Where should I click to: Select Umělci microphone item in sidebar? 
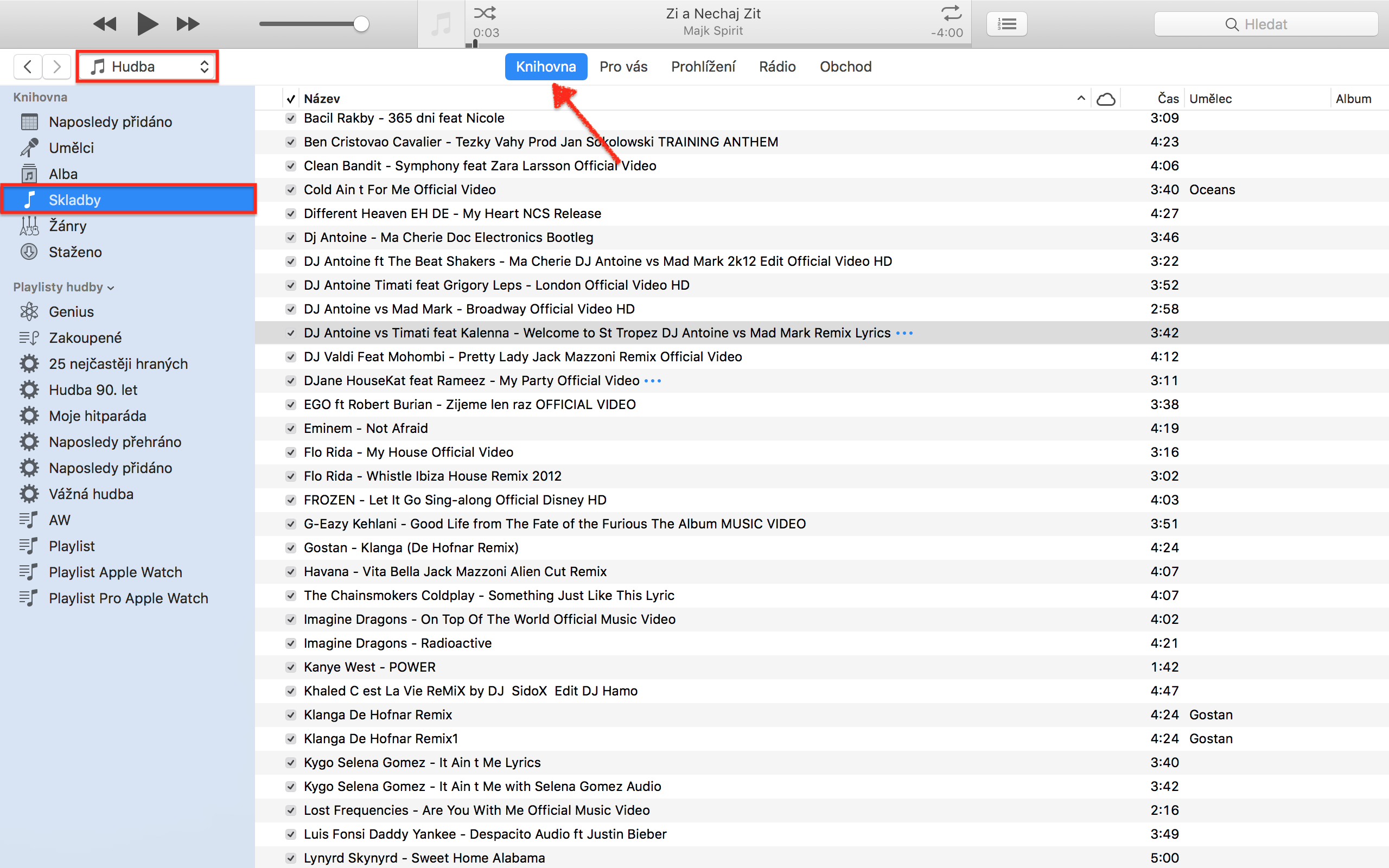(128, 148)
